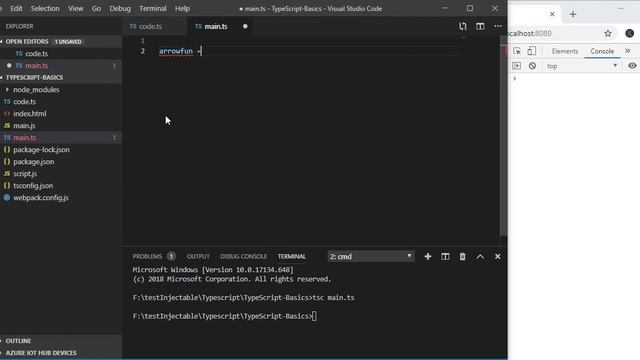Switch to the code.ts editor tab

click(151, 27)
